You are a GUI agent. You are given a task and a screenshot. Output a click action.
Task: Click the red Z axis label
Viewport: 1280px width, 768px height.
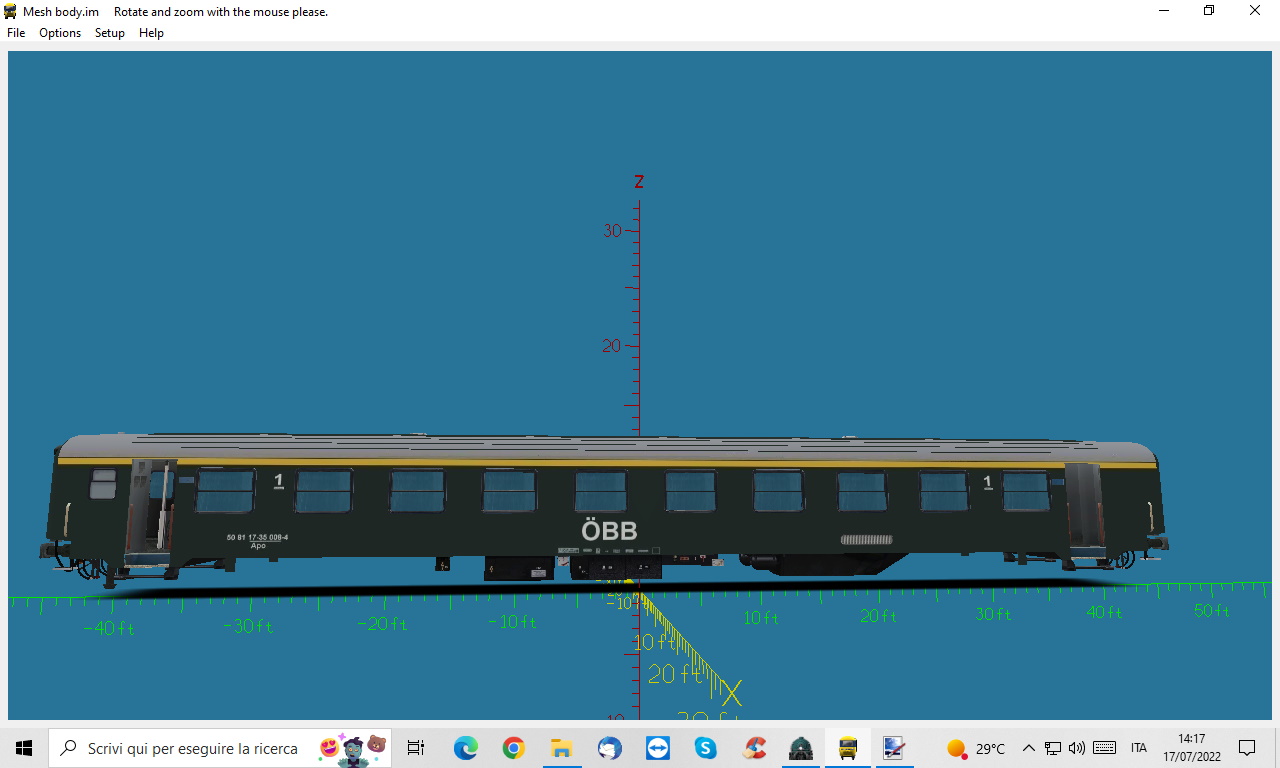(639, 181)
